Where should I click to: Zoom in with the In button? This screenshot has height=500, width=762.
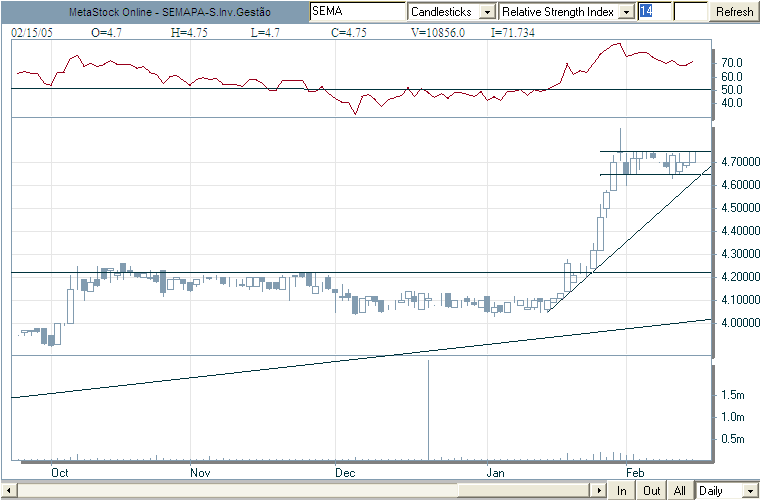pos(621,491)
